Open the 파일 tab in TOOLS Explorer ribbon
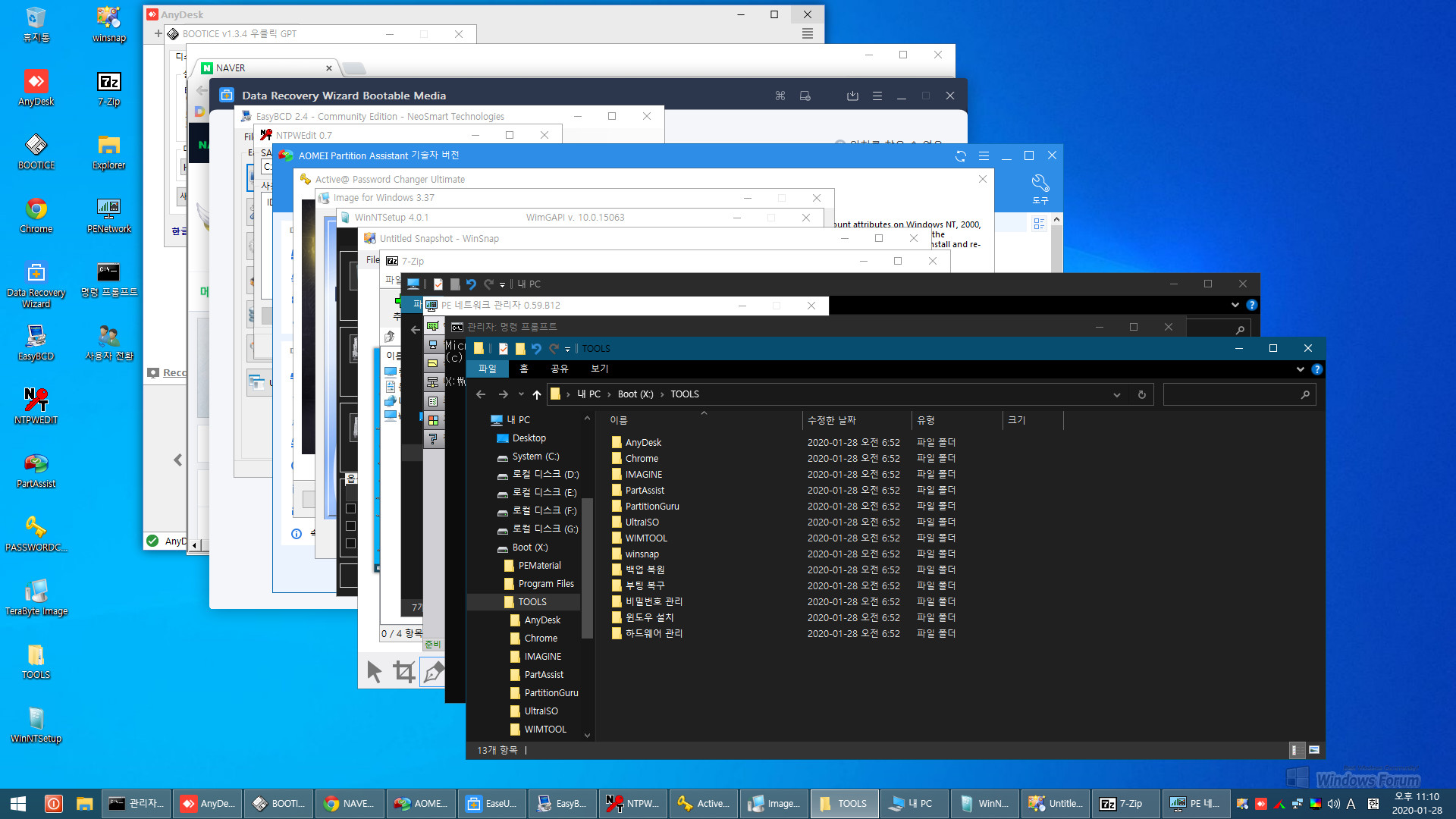Image resolution: width=1456 pixels, height=819 pixels. [x=487, y=369]
